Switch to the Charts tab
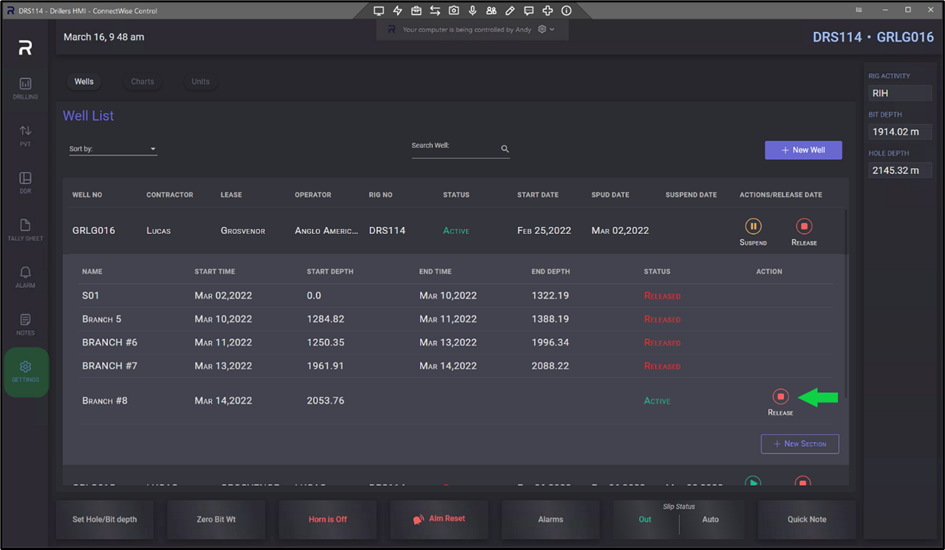This screenshot has height=550, width=945. coord(142,82)
